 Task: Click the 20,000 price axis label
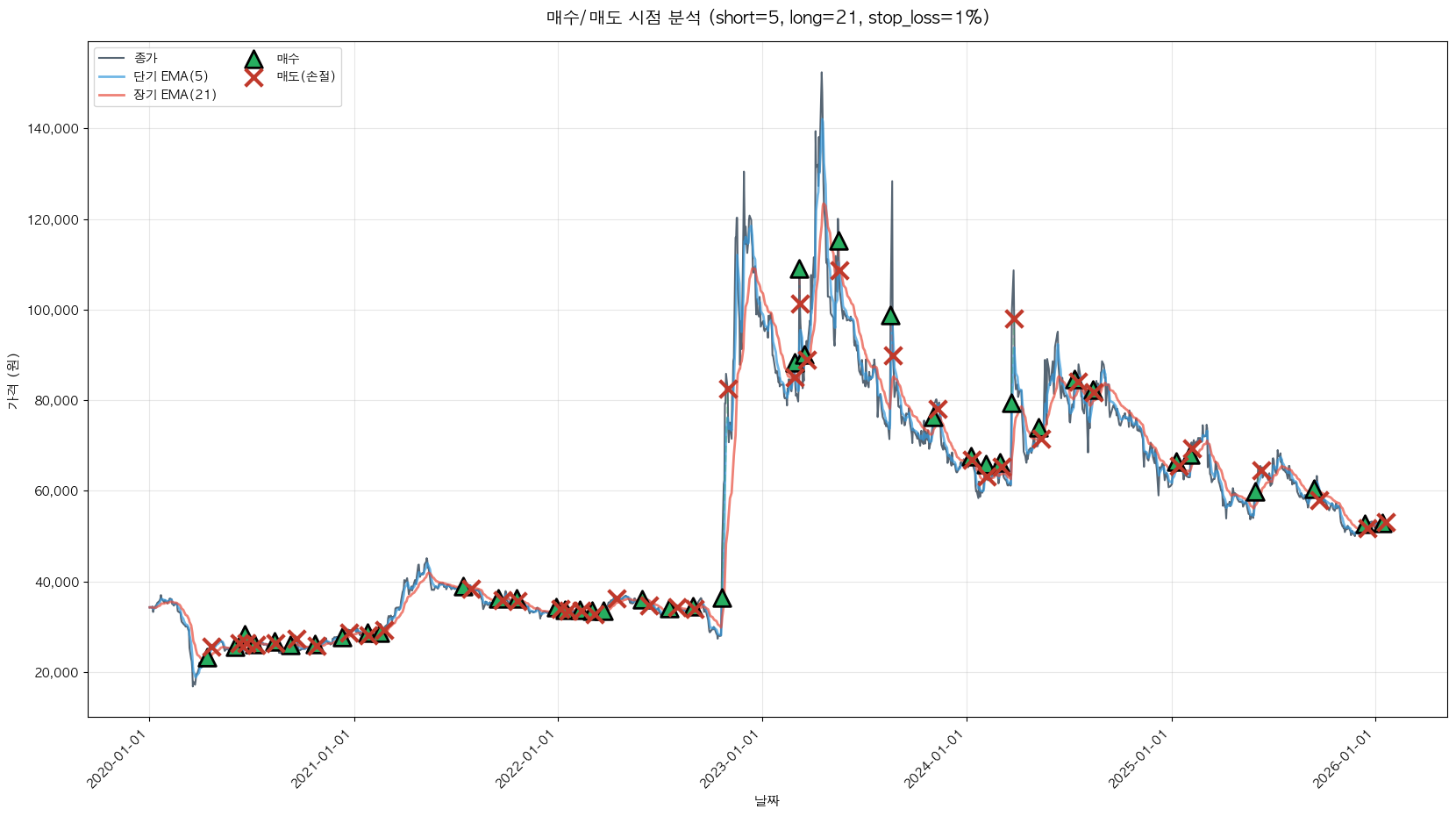[57, 673]
